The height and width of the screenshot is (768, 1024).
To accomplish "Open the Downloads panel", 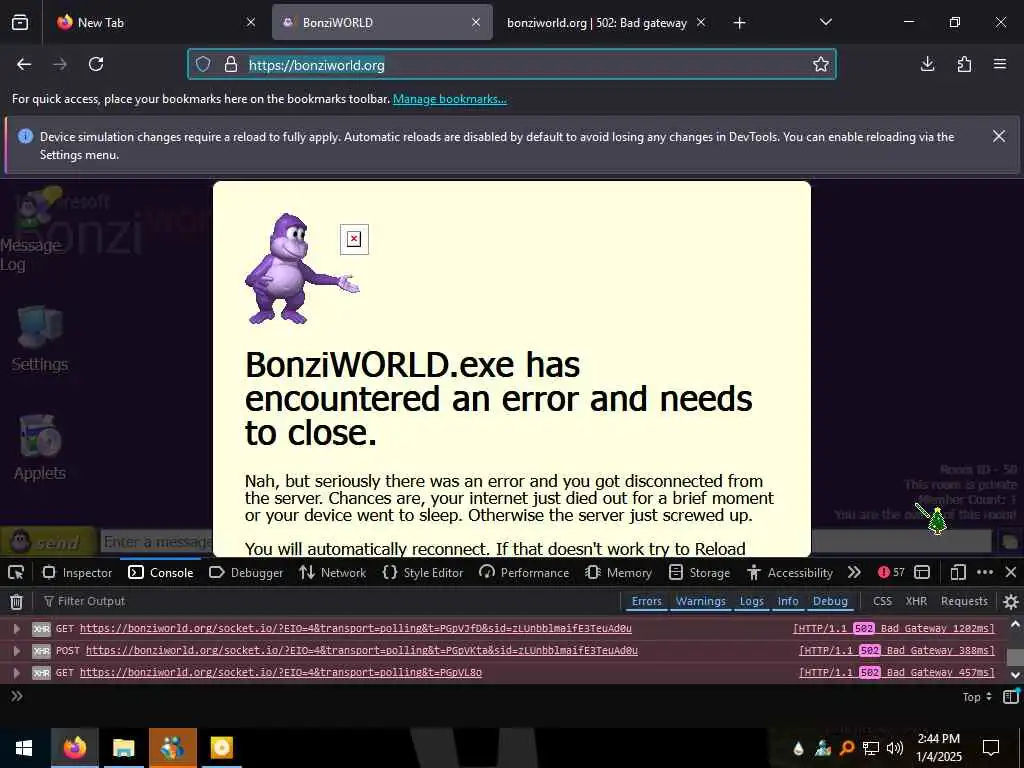I will pyautogui.click(x=927, y=64).
